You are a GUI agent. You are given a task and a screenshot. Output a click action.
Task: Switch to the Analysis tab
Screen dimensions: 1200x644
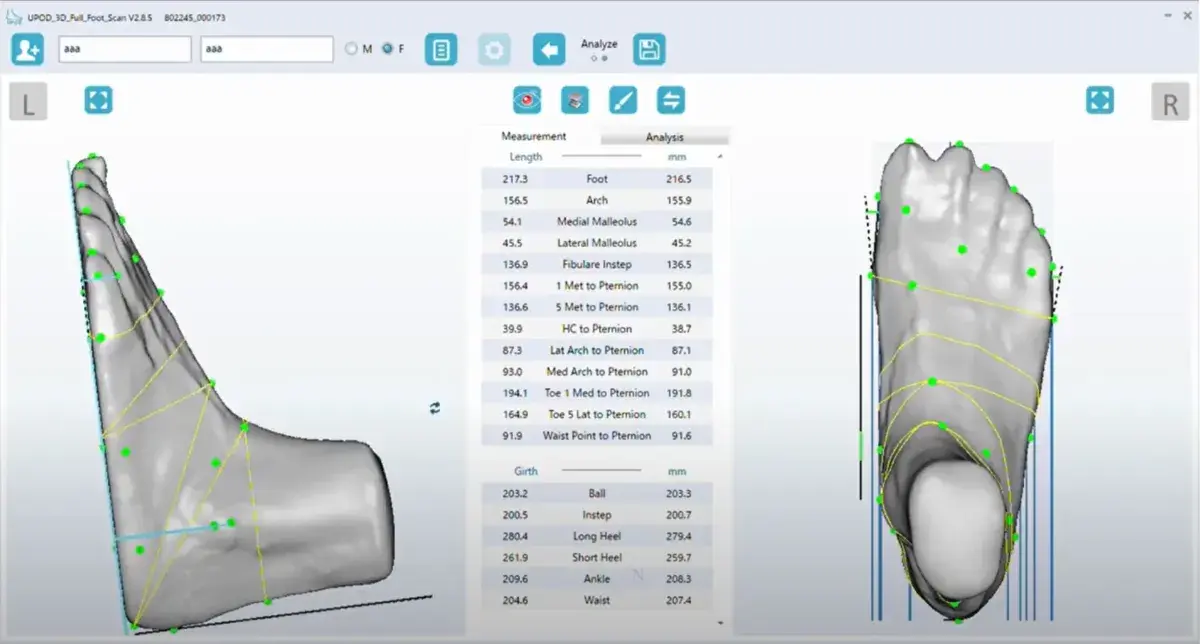[x=665, y=136]
